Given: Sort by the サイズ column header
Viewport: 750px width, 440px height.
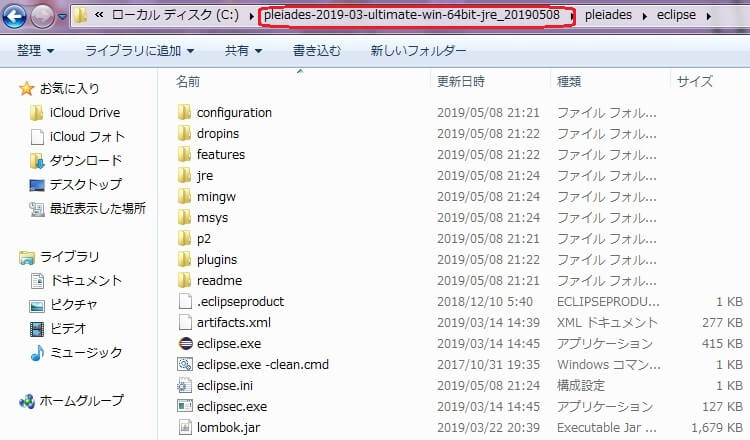Looking at the screenshot, I should tap(695, 82).
